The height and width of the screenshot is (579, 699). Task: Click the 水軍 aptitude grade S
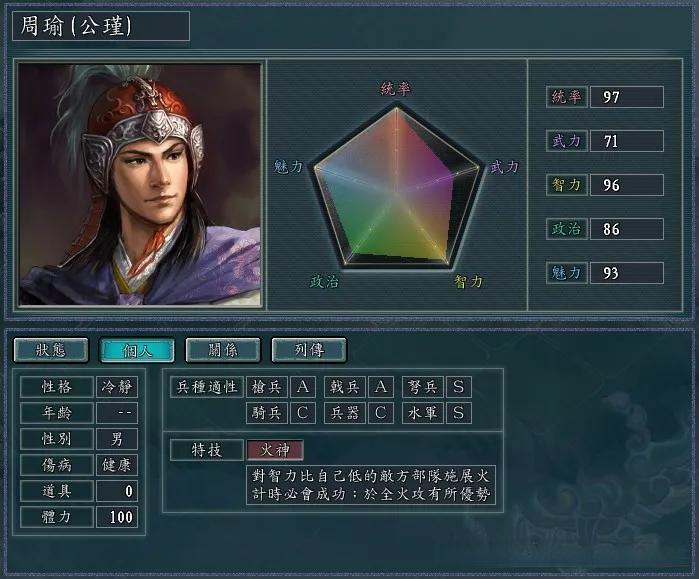[x=459, y=413]
